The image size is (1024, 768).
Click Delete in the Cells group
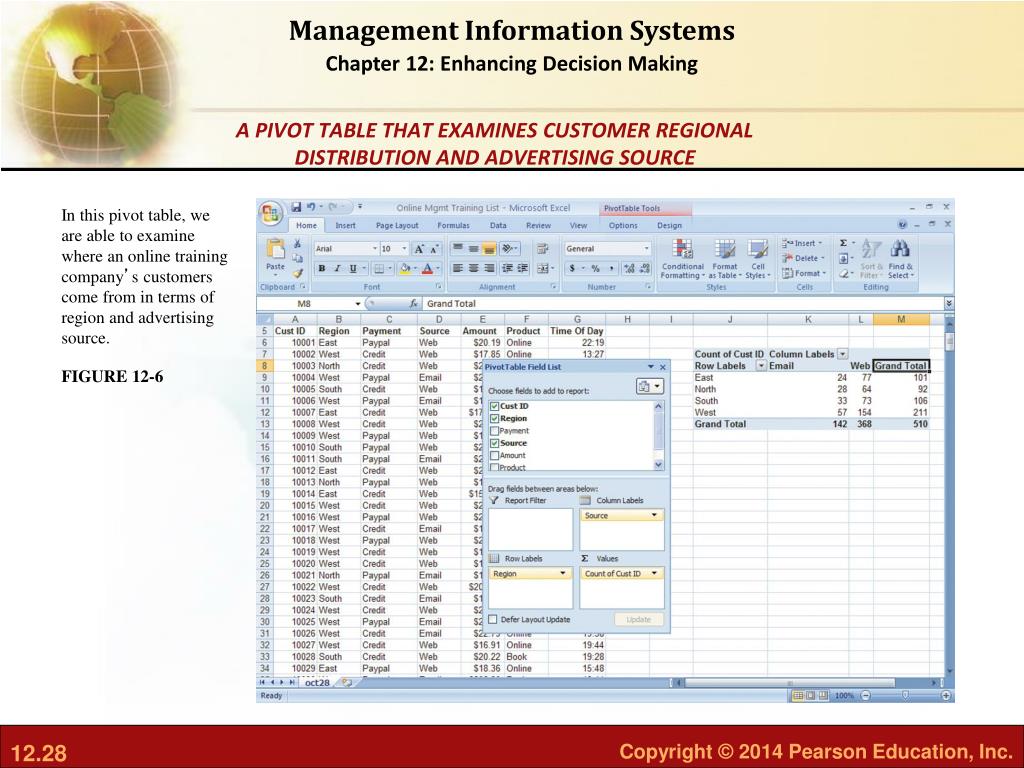pyautogui.click(x=803, y=258)
